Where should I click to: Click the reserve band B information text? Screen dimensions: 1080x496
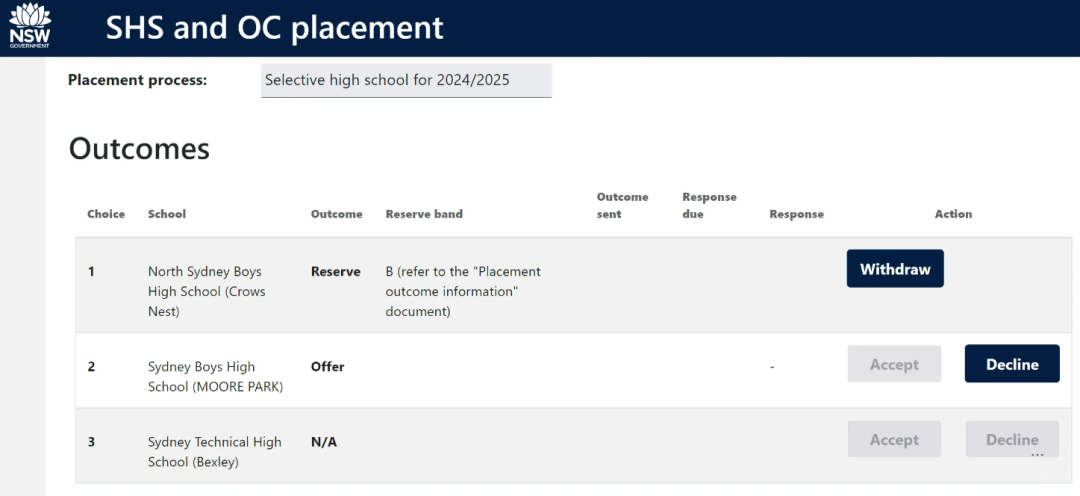point(463,291)
